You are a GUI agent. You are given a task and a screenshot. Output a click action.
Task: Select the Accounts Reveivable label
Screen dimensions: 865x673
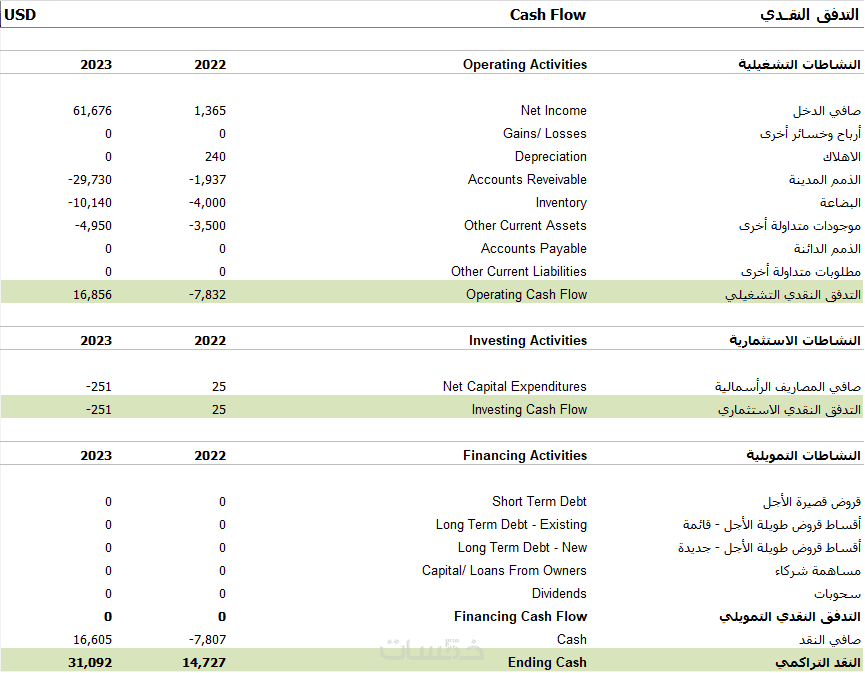[x=527, y=180]
